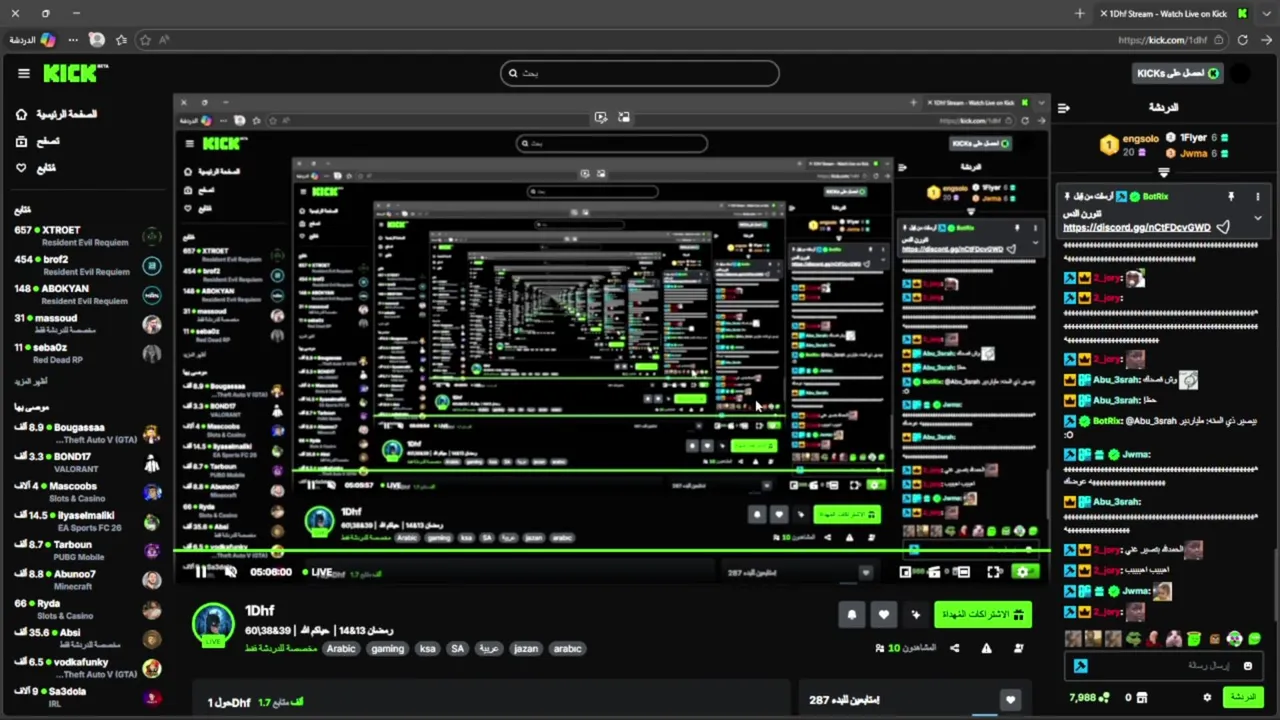The height and width of the screenshot is (720, 1280).
Task: Click the green chat send button
Action: 1242,697
